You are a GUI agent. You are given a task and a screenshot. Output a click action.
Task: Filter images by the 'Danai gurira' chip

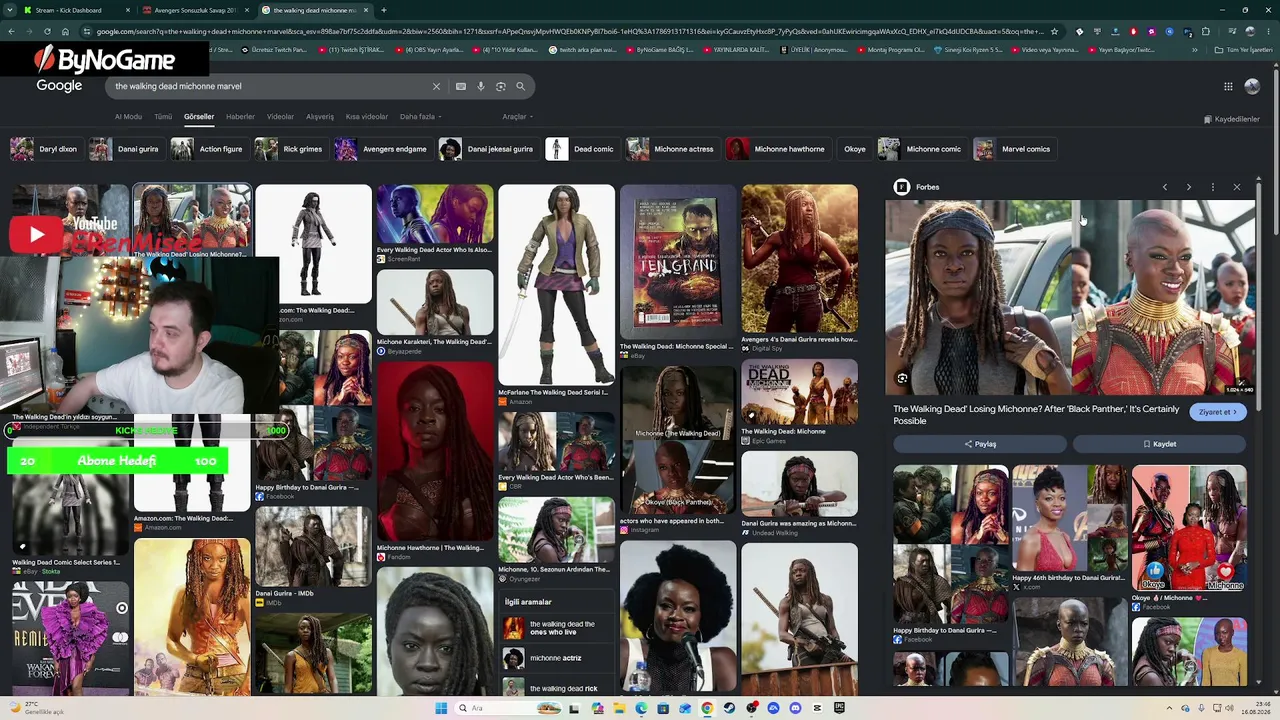coord(125,149)
